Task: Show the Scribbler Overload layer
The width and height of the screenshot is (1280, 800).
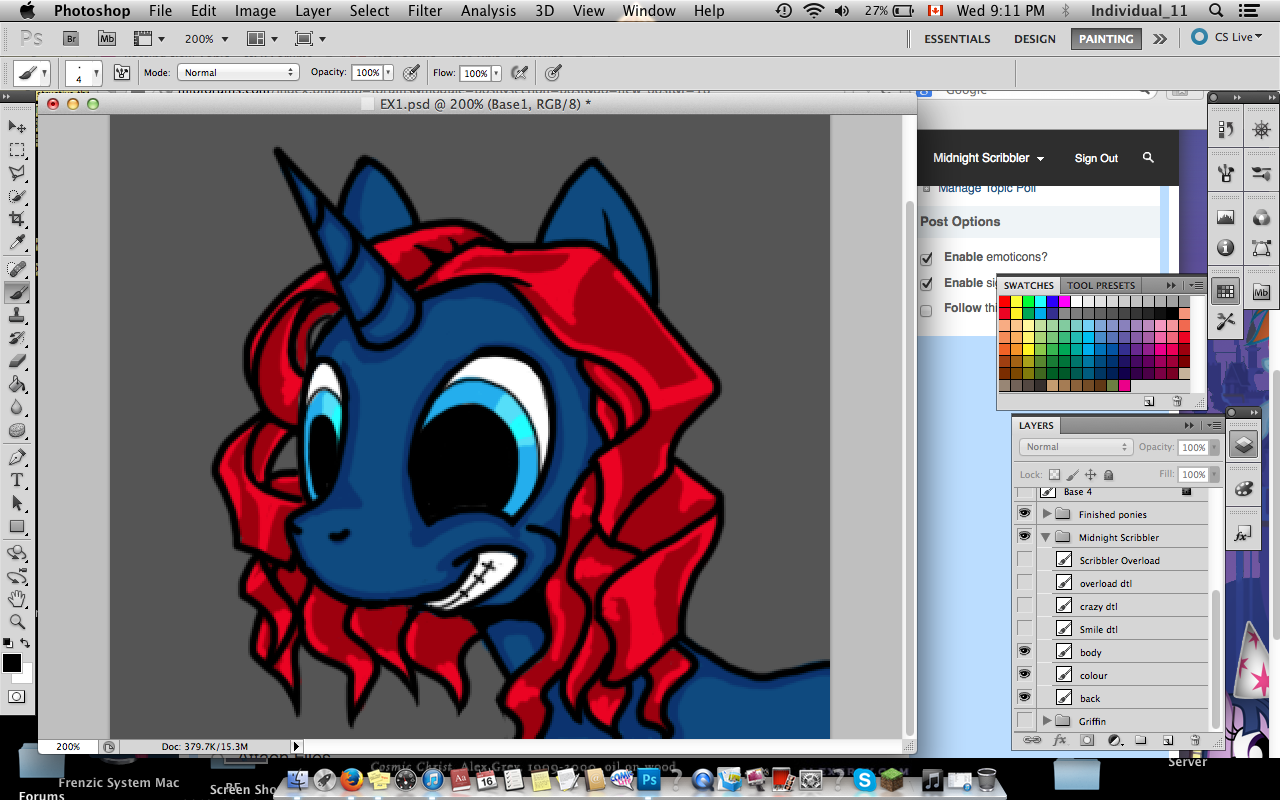Action: pos(1024,559)
